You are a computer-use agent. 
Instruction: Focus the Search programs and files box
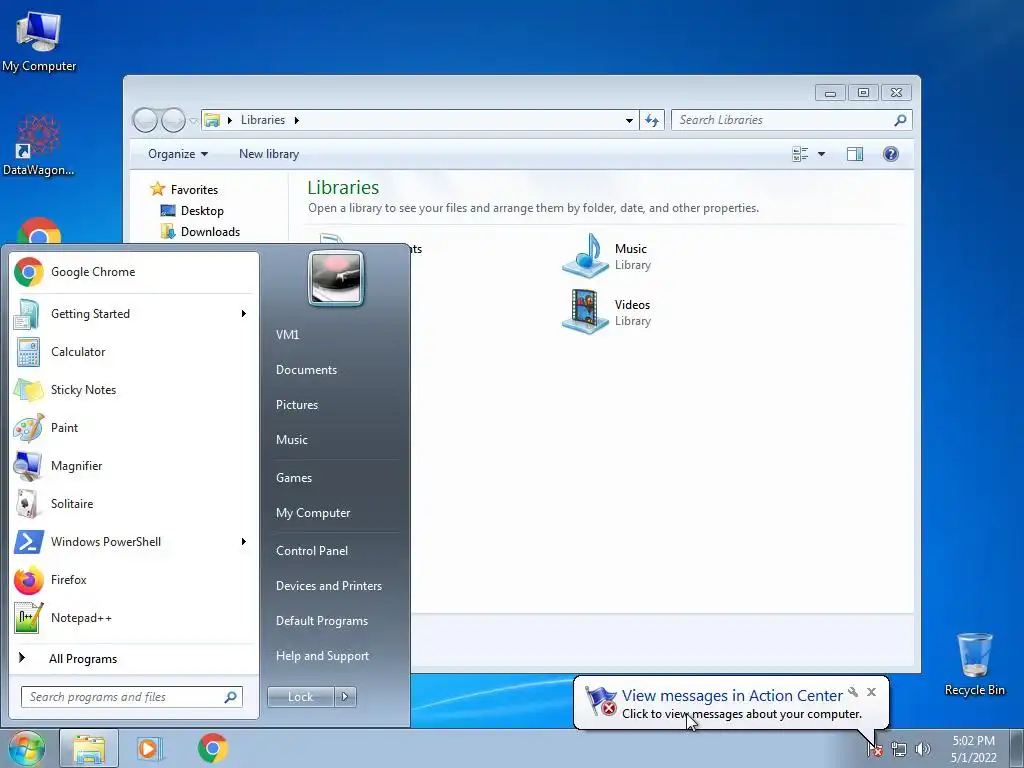[x=131, y=697]
